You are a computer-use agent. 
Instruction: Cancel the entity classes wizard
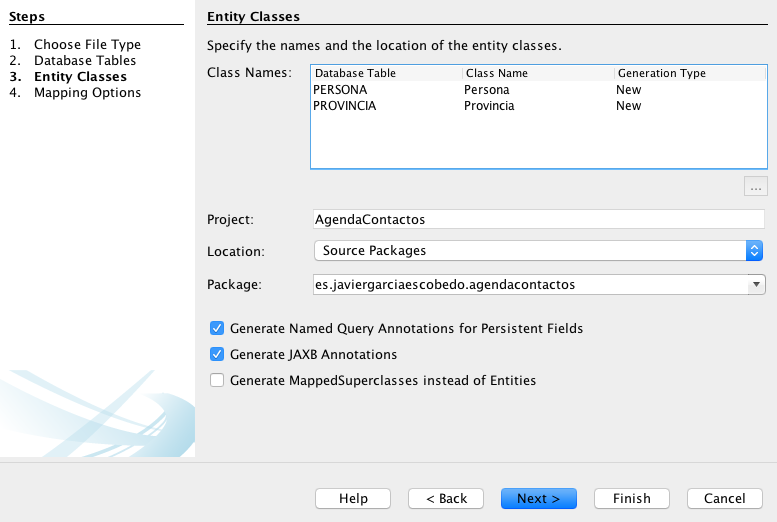coord(724,498)
